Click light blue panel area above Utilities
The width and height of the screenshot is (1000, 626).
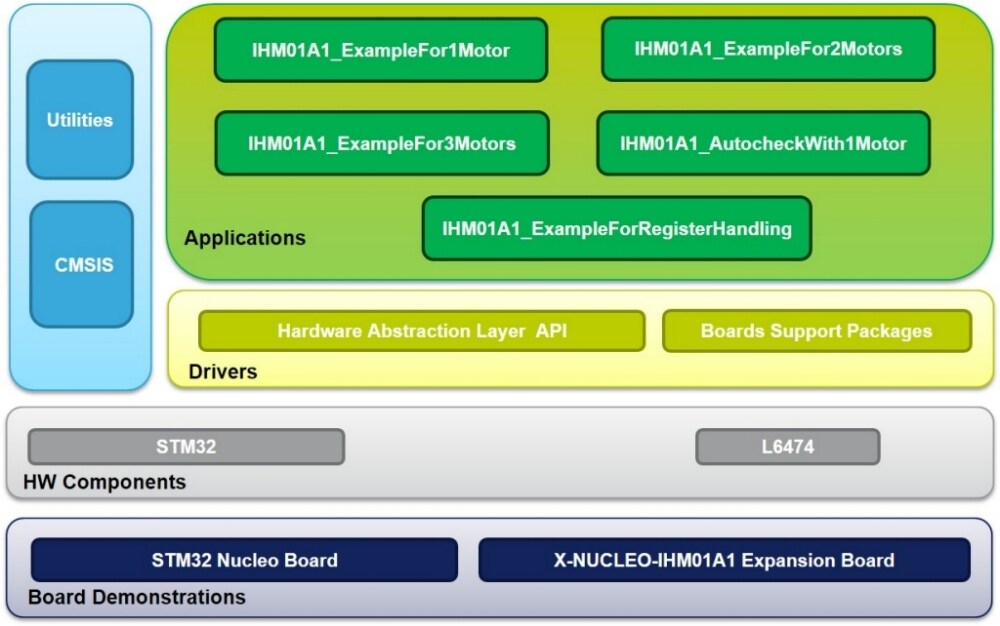(80, 32)
